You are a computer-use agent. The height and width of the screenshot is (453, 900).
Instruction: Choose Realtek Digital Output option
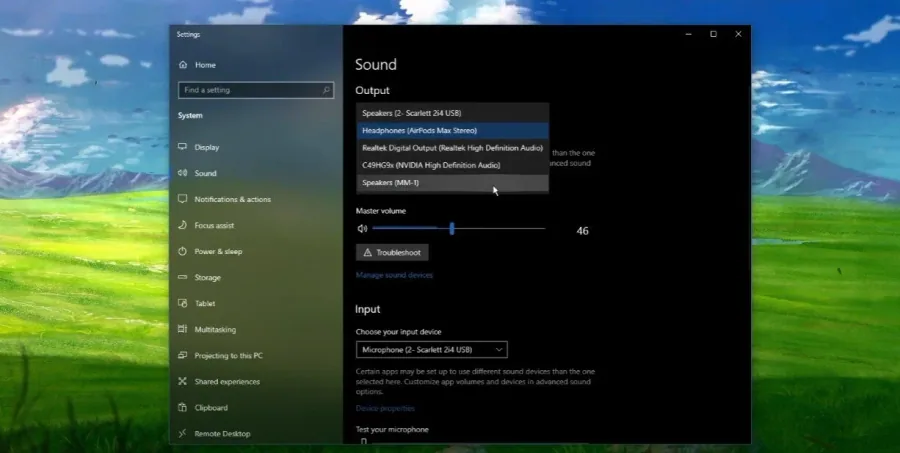[x=452, y=148]
